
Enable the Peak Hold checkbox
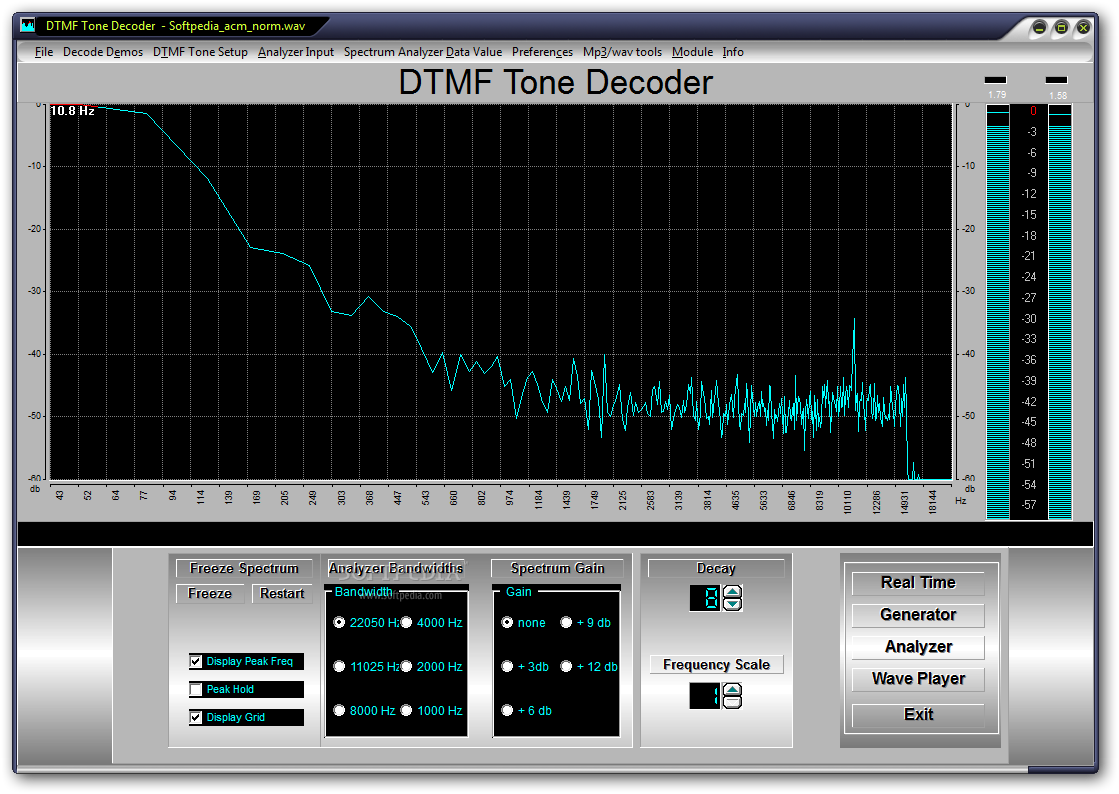click(196, 689)
